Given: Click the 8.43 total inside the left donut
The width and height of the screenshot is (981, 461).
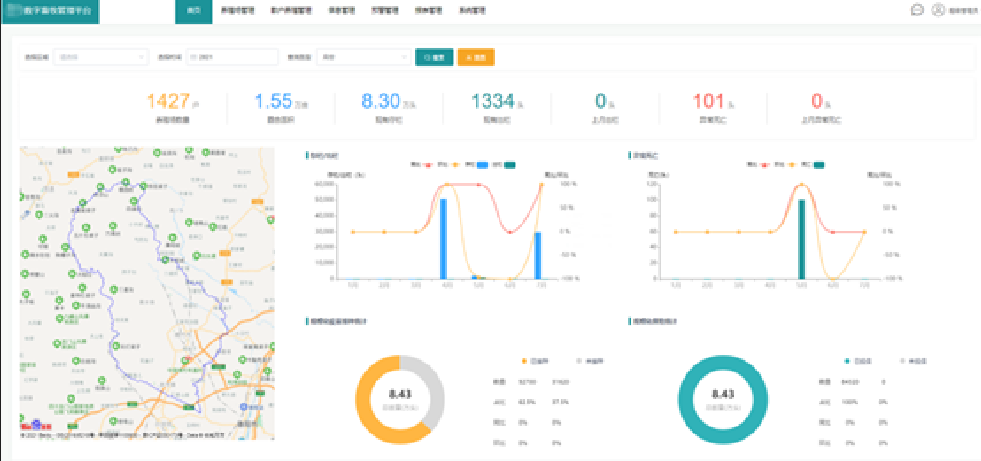Looking at the screenshot, I should coord(400,394).
